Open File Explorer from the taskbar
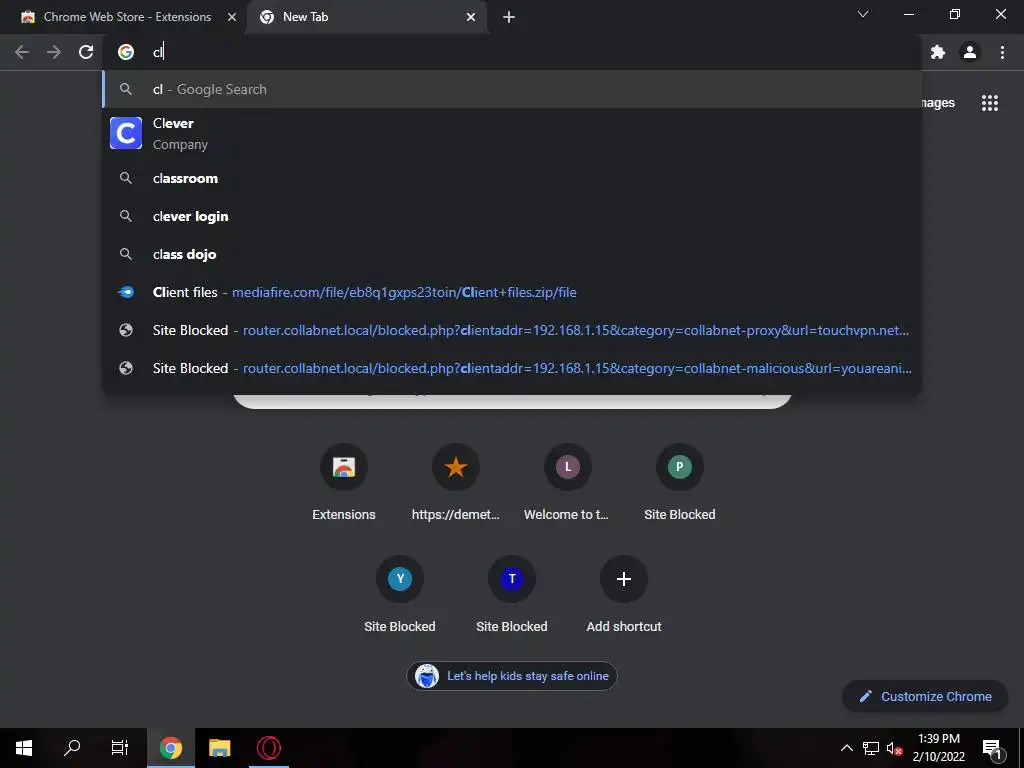 219,748
